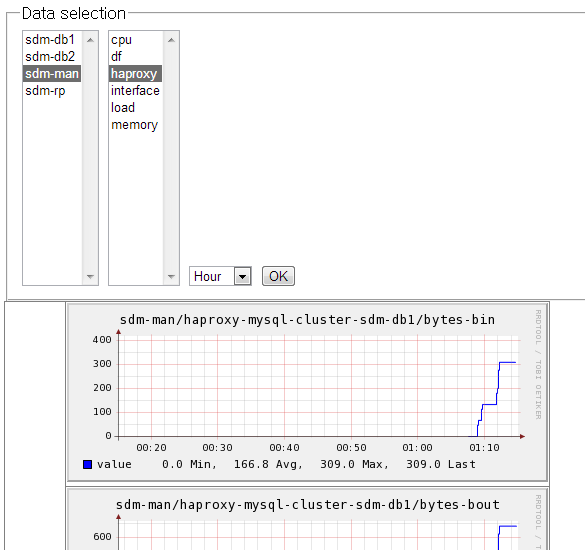Click the 309.0 Max value

354,465
